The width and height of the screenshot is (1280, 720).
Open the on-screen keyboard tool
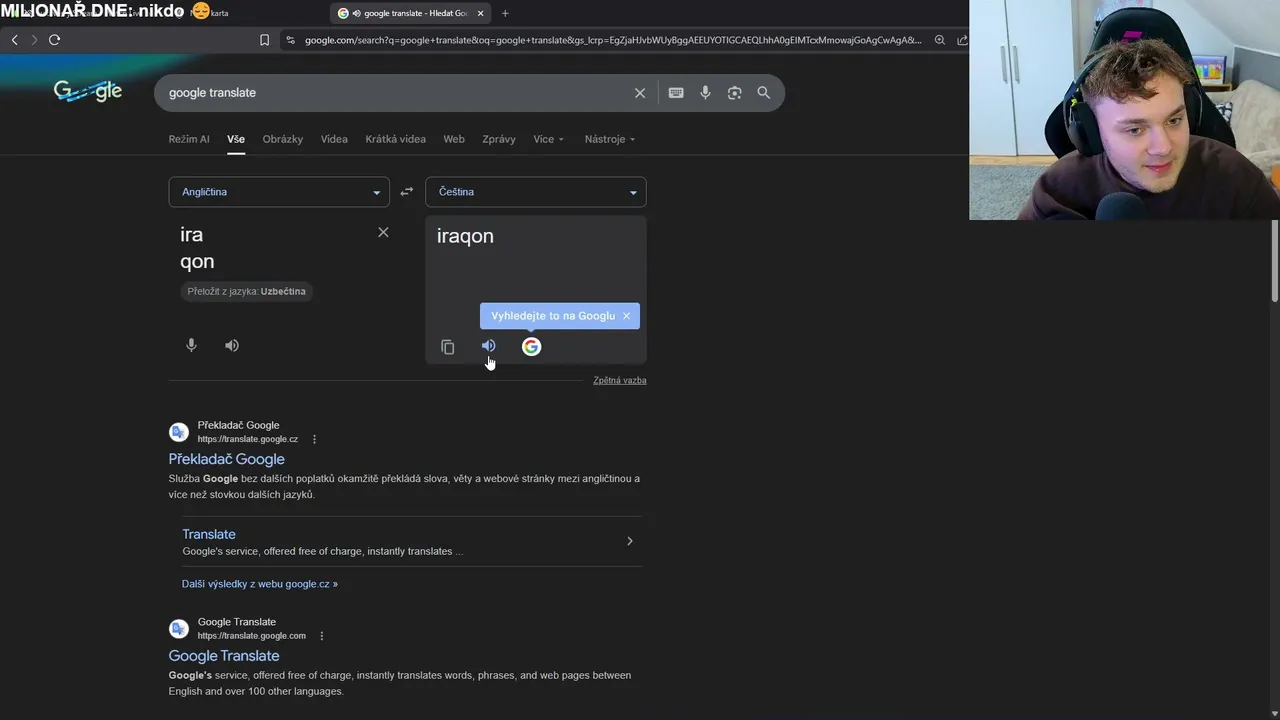point(676,93)
